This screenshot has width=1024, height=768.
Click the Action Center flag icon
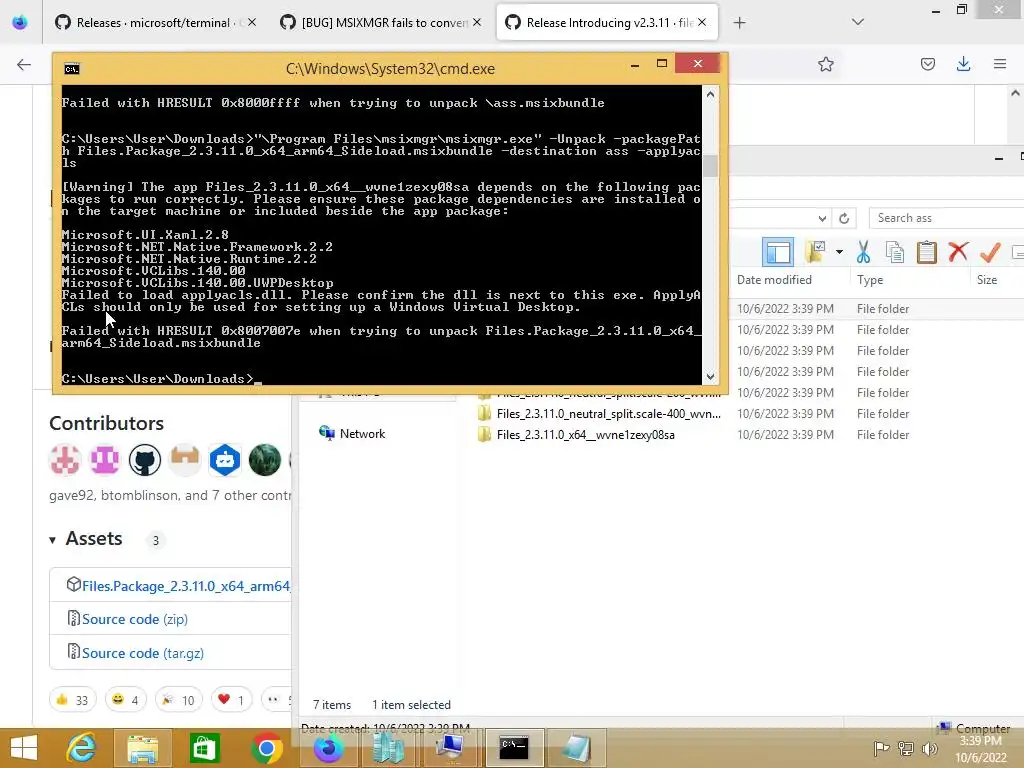pos(881,748)
